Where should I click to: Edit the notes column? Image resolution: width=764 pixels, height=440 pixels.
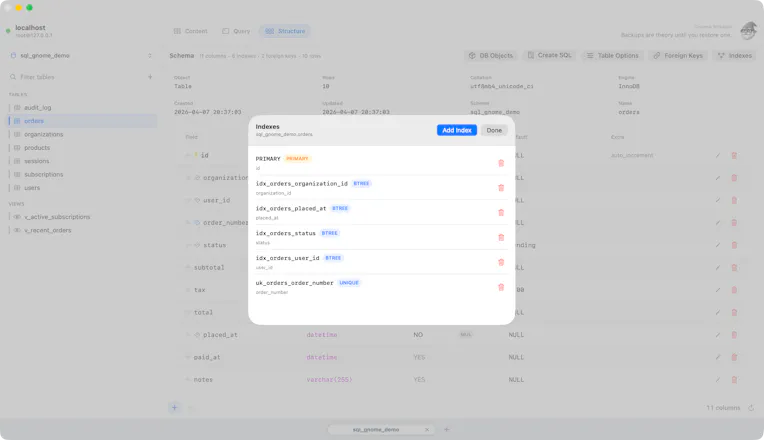(718, 380)
